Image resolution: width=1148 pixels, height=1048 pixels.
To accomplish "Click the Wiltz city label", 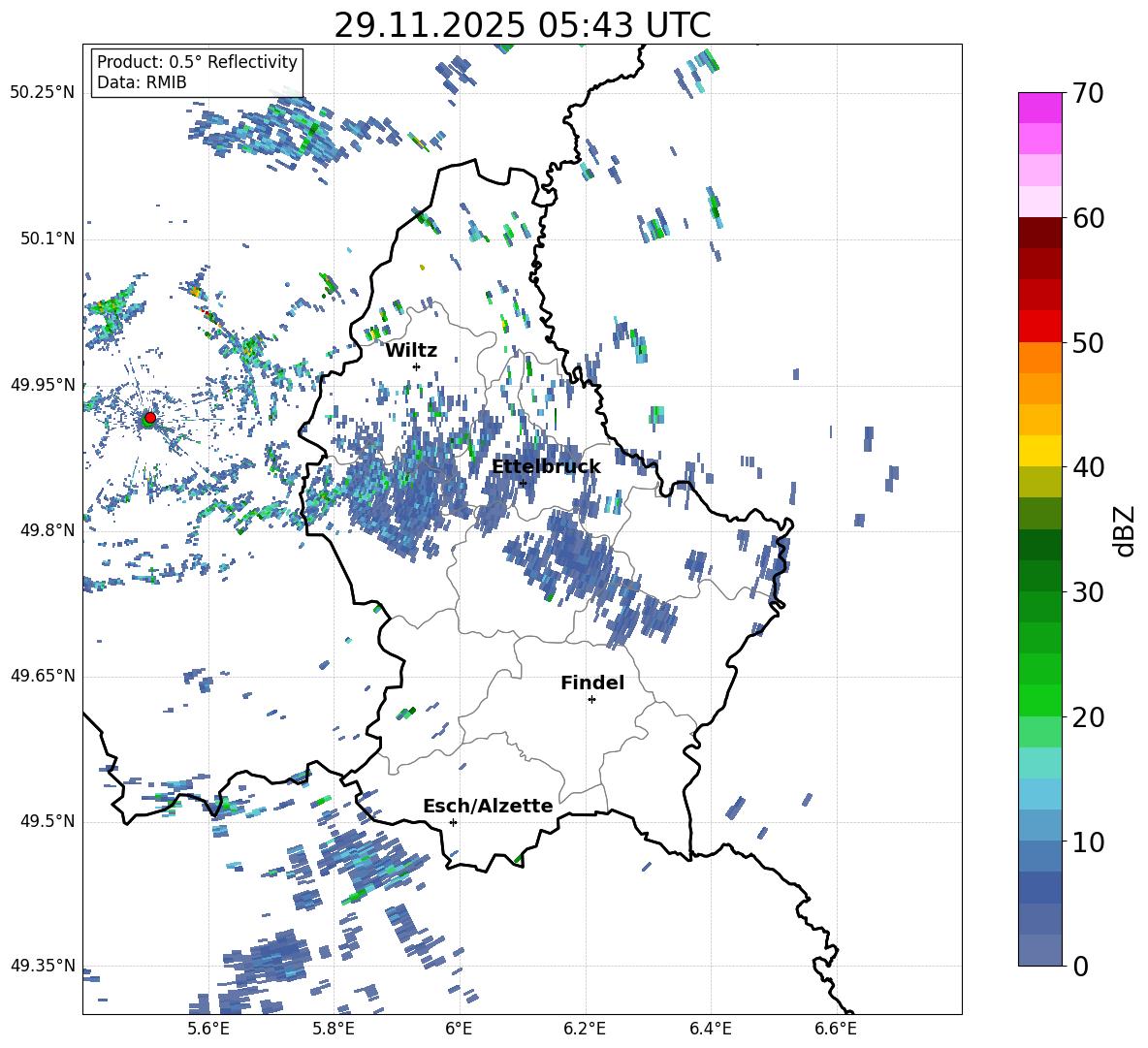I will (x=411, y=351).
